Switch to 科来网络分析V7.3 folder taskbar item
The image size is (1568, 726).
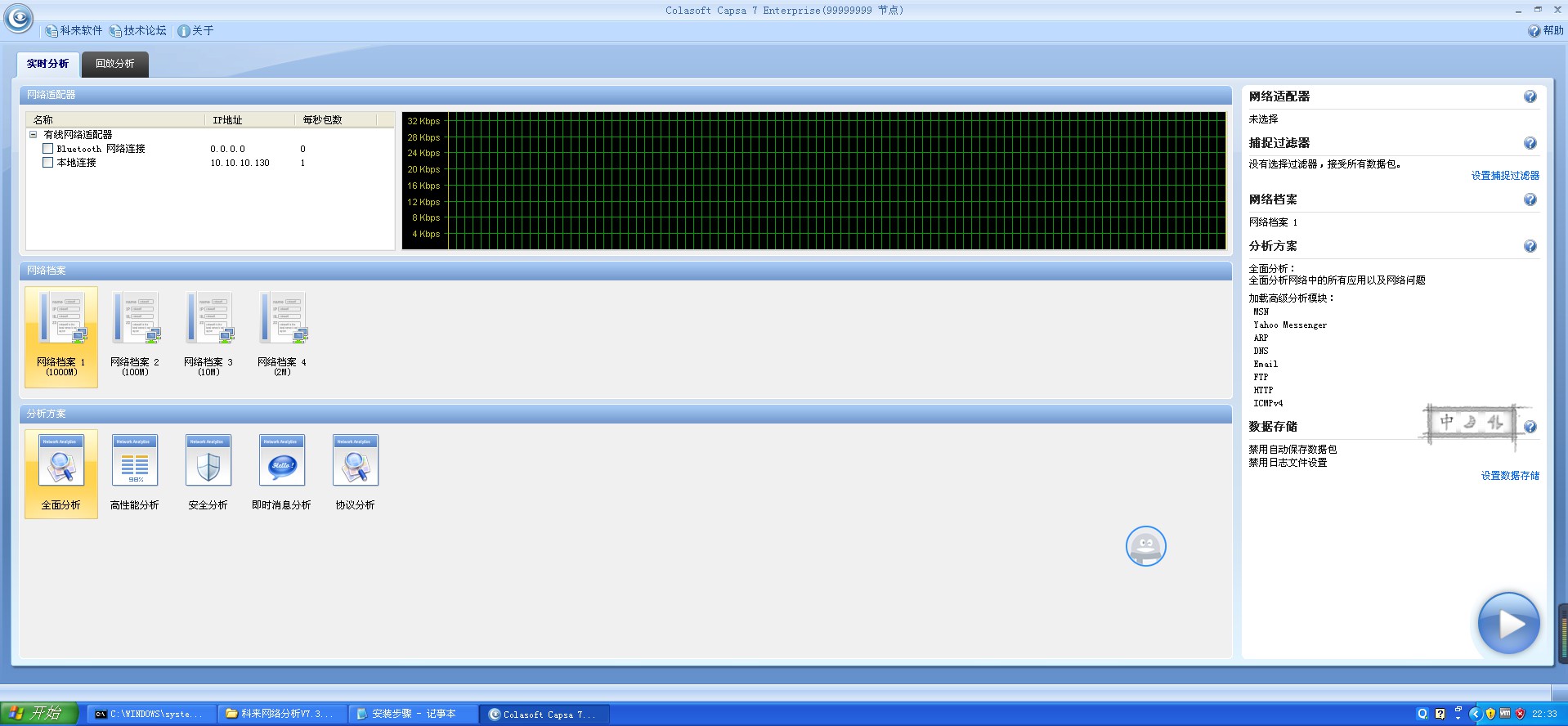tap(283, 714)
